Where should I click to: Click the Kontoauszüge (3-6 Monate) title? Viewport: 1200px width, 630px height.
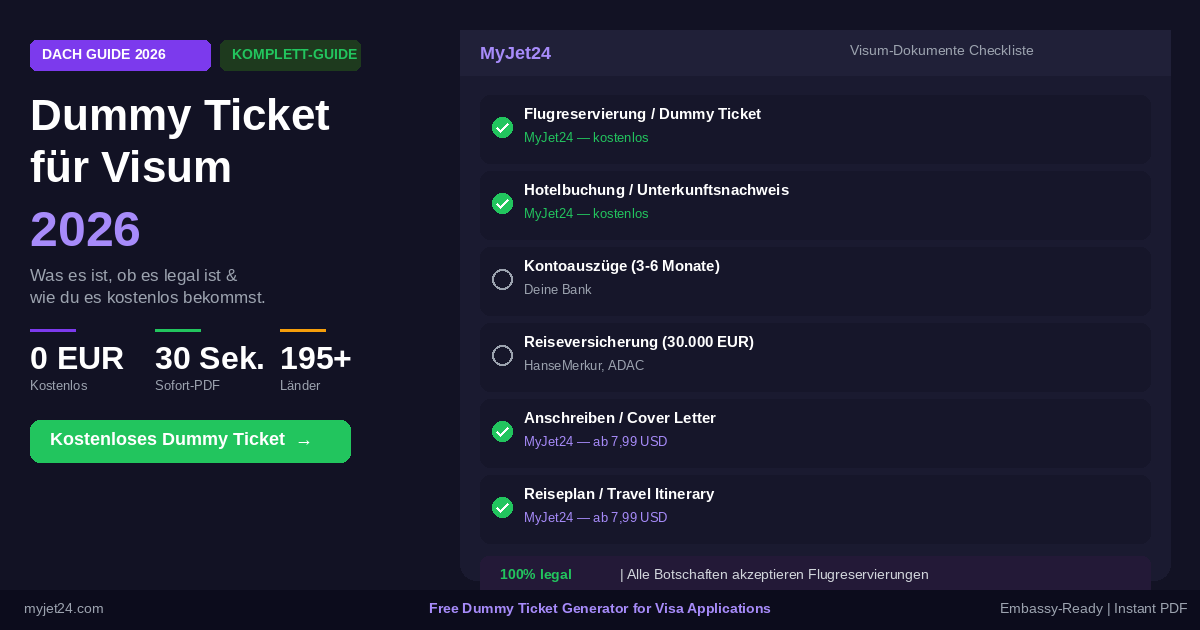pos(621,266)
